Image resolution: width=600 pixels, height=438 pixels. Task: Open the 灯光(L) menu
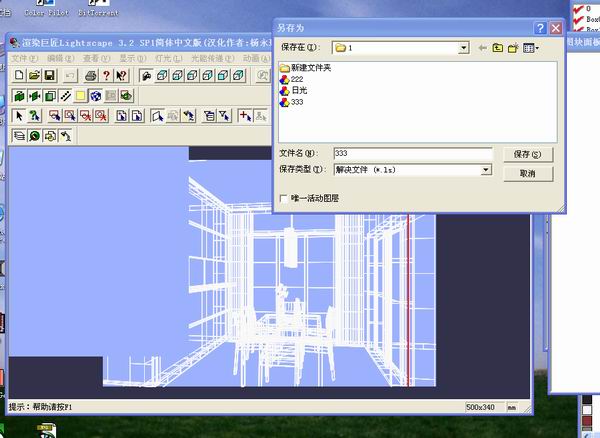click(168, 59)
